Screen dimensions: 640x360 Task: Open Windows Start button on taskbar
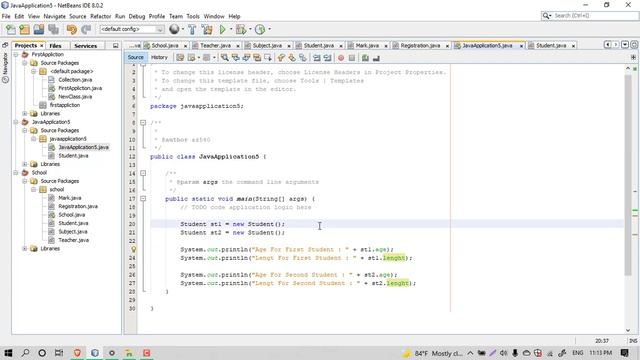point(8,353)
